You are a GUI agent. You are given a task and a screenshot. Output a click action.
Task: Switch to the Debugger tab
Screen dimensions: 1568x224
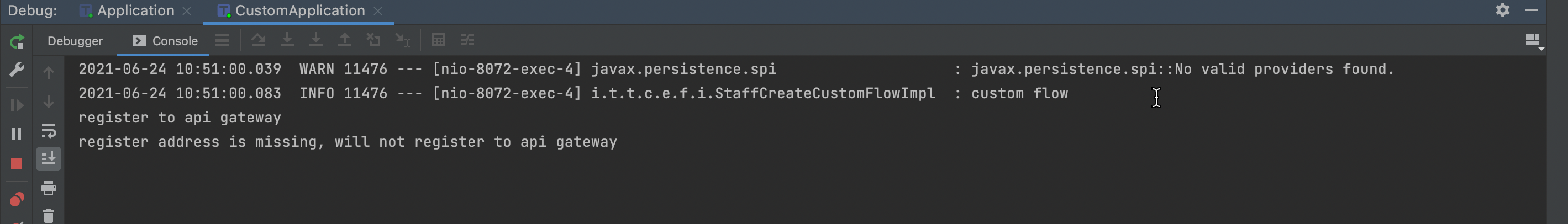click(75, 41)
